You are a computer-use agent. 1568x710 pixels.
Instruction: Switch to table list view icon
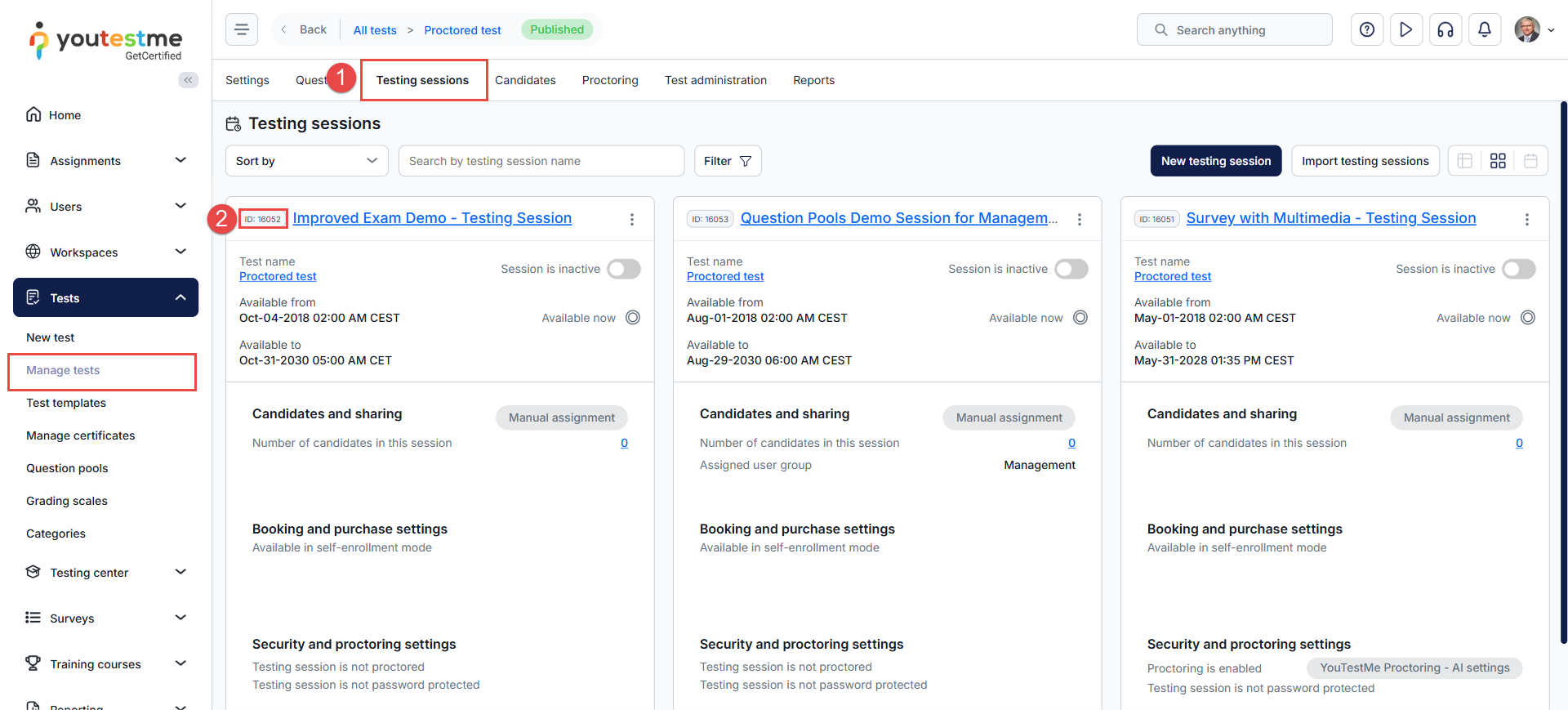pos(1465,161)
